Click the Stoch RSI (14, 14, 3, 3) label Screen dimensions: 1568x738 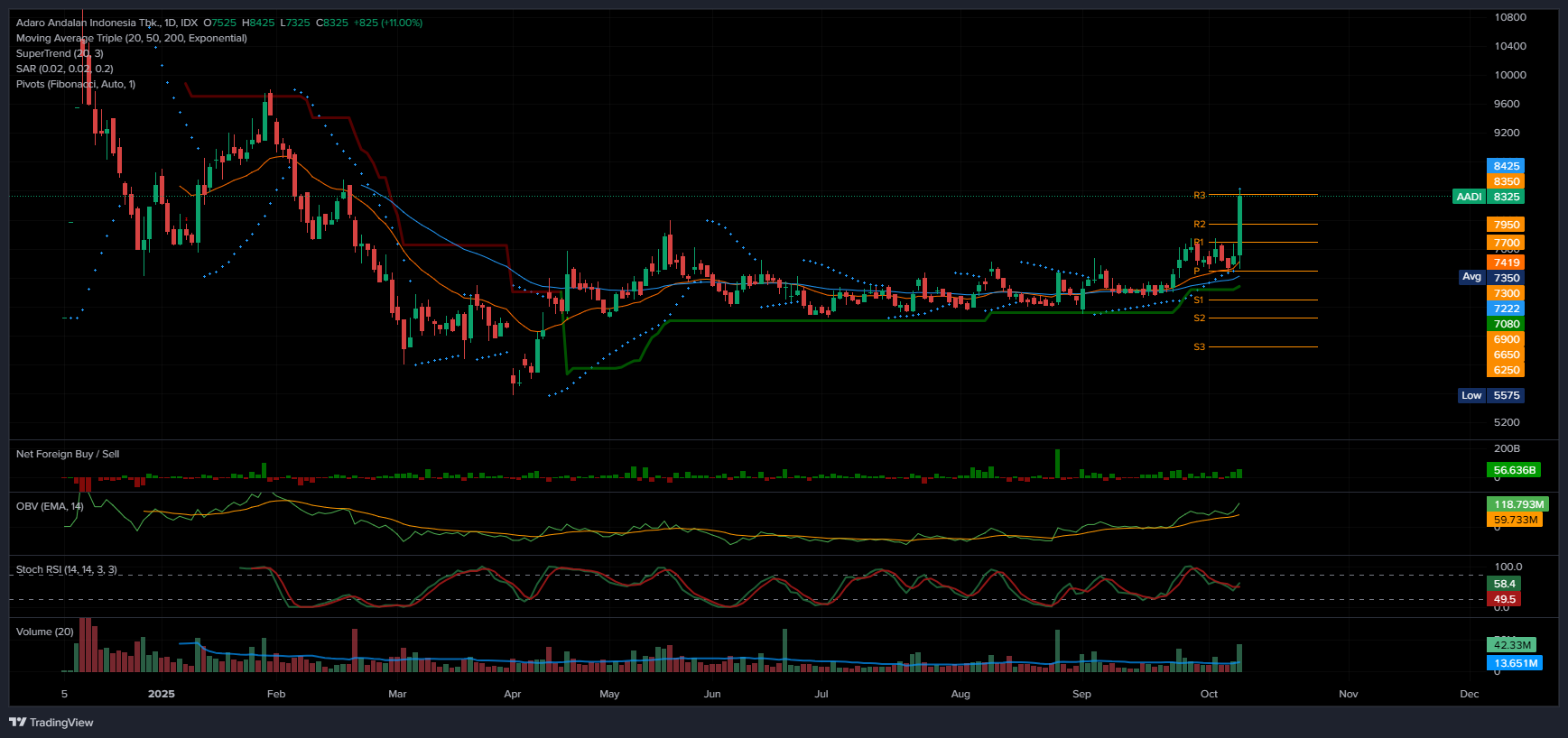(66, 569)
